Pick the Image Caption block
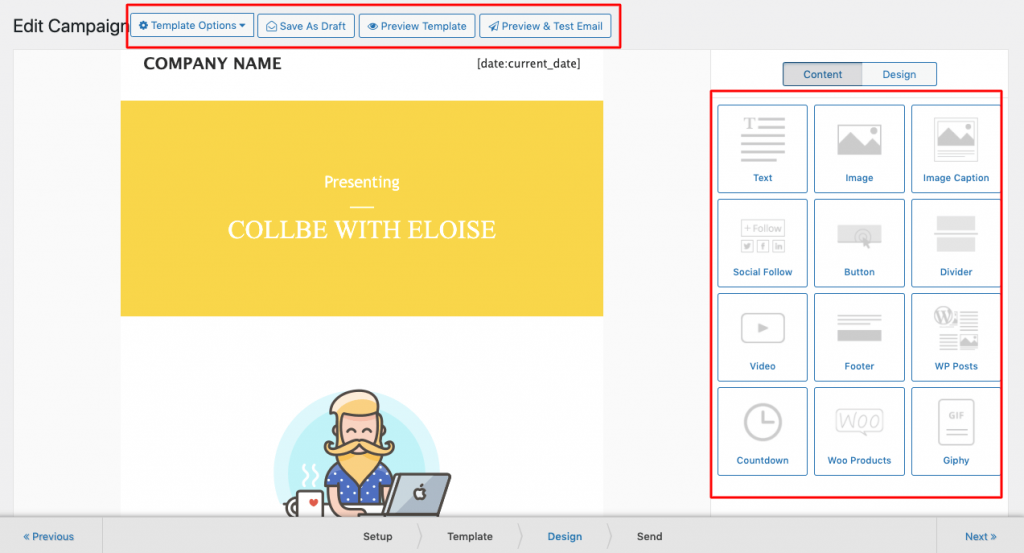The height and width of the screenshot is (553, 1024). [955, 149]
